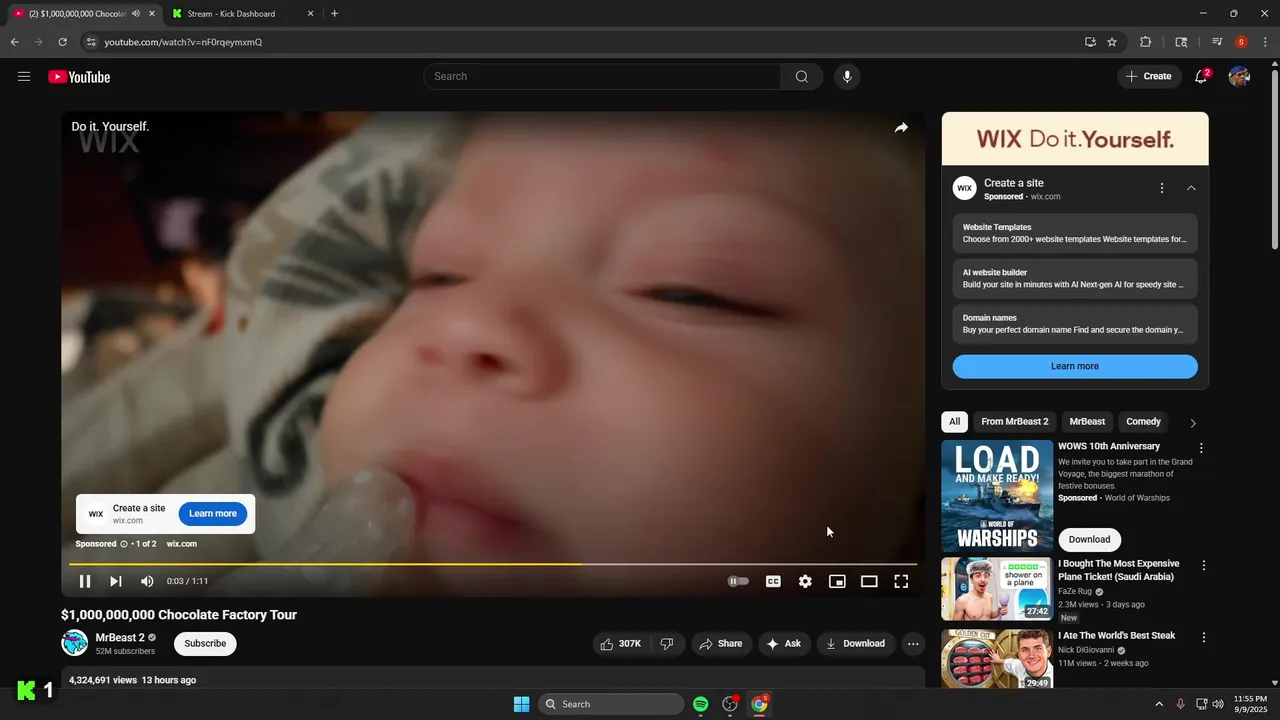The image size is (1280, 720).
Task: Toggle autoplay switch in player
Action: 738,581
